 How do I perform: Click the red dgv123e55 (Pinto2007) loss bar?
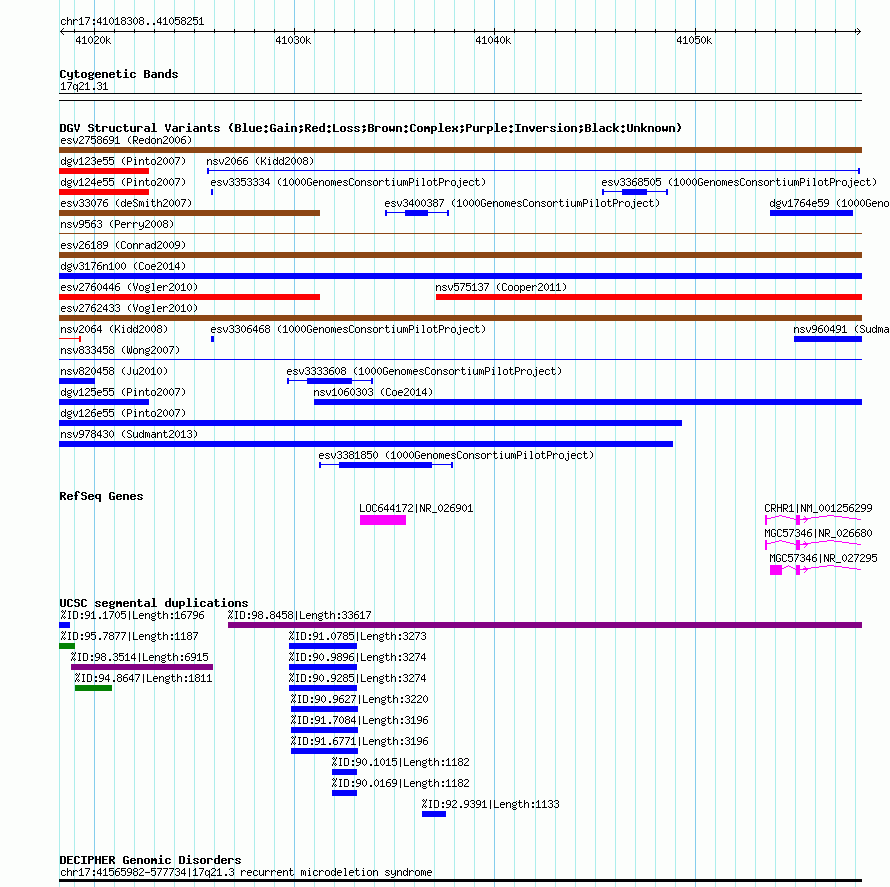104,171
